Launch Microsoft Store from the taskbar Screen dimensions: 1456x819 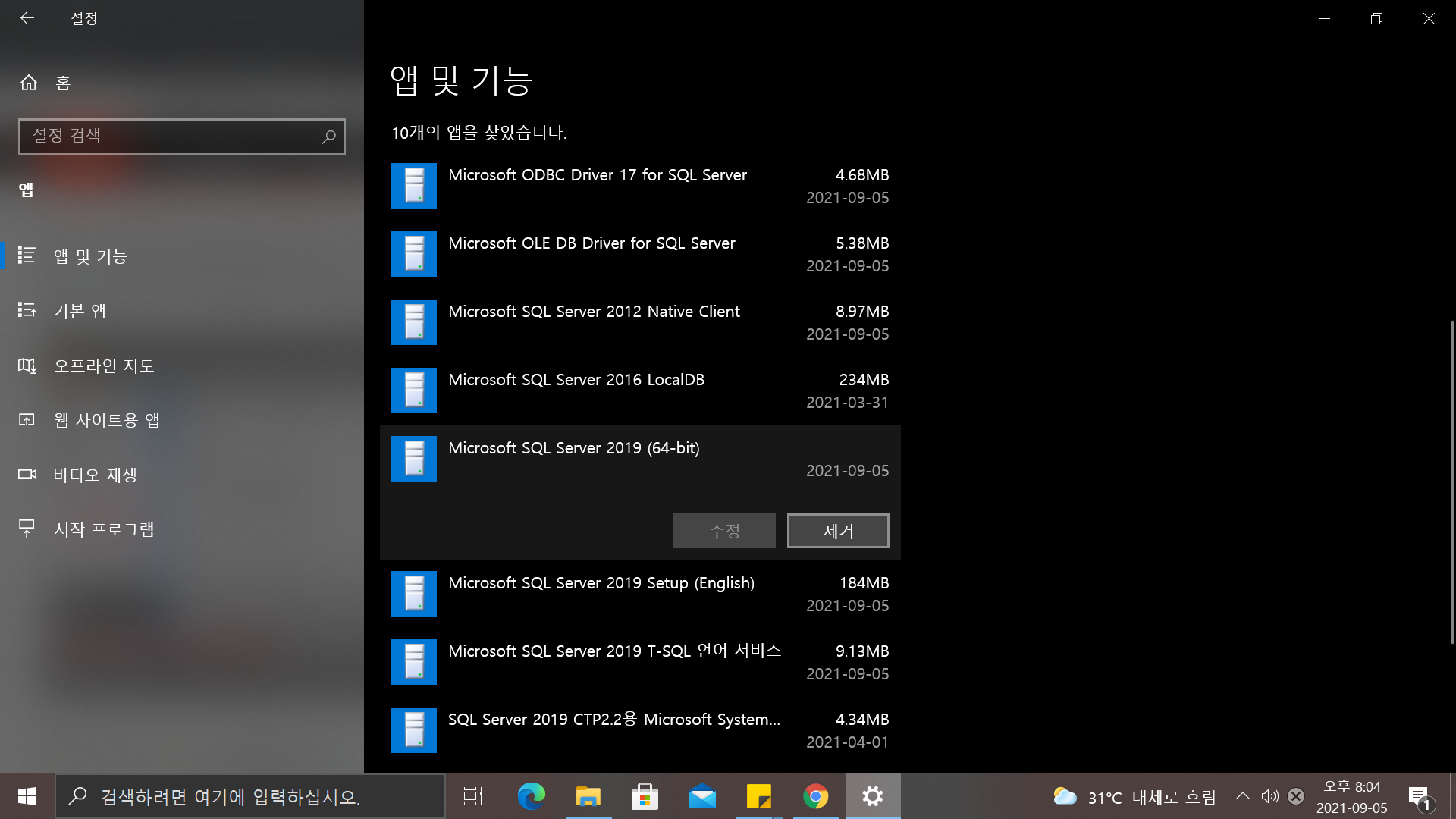[x=645, y=796]
